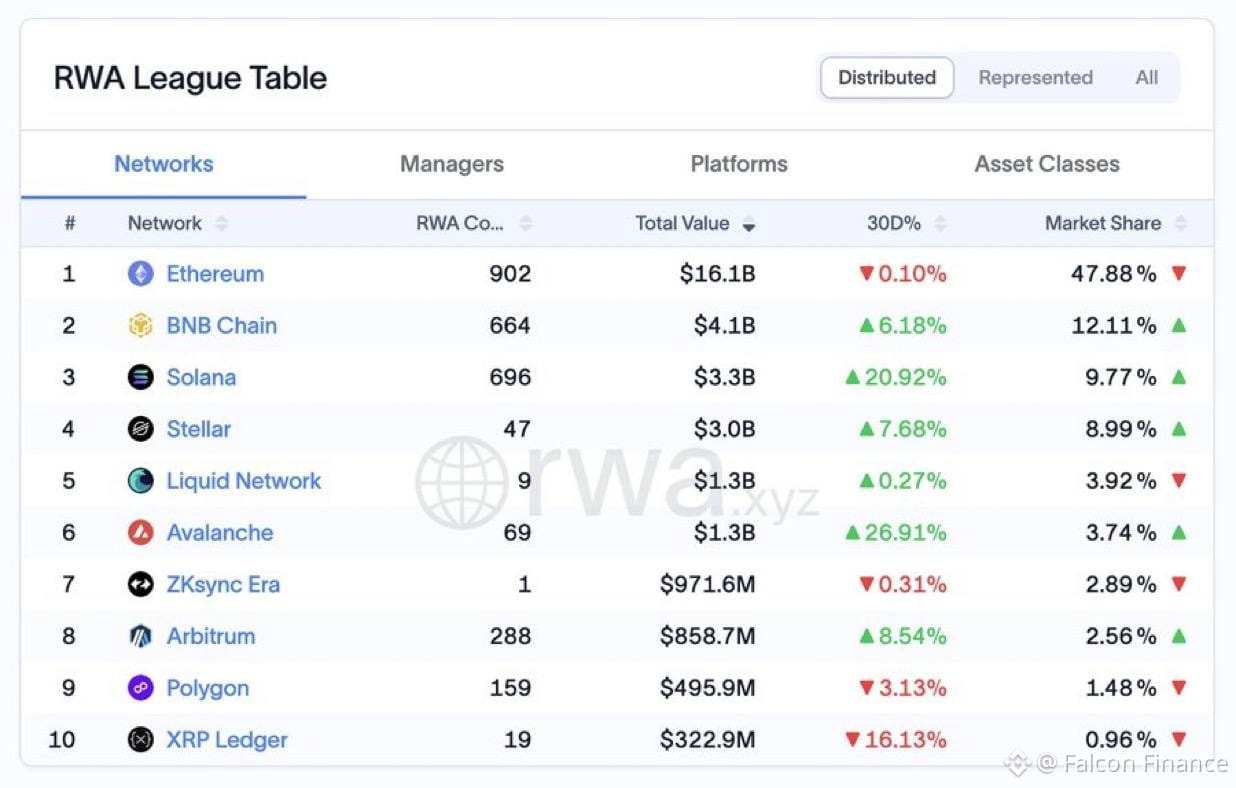Open the XRP Ledger network link
The image size is (1236, 788).
pos(227,741)
